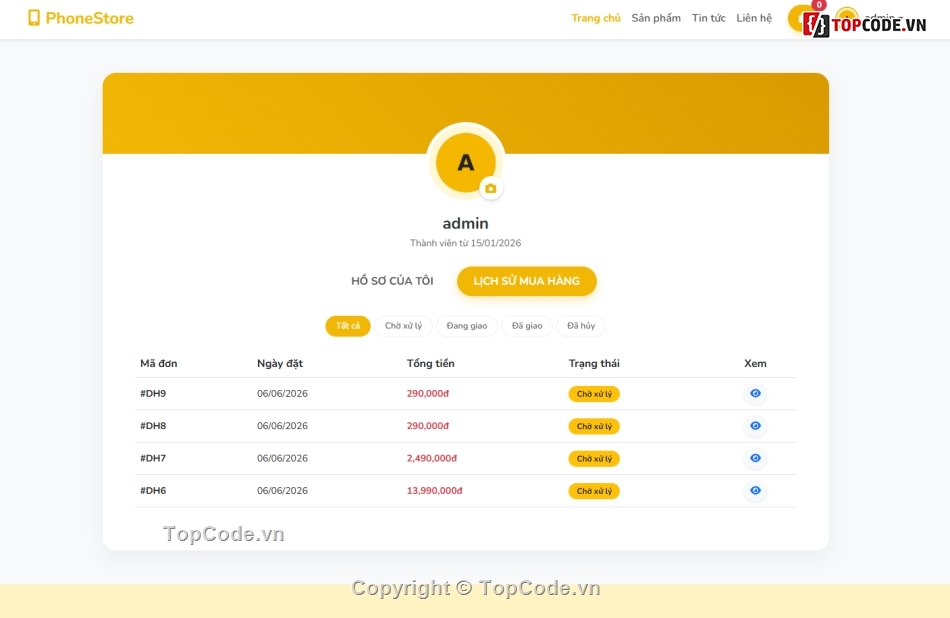
Task: Click Chờ xử lý badge of #DH6
Action: click(594, 491)
